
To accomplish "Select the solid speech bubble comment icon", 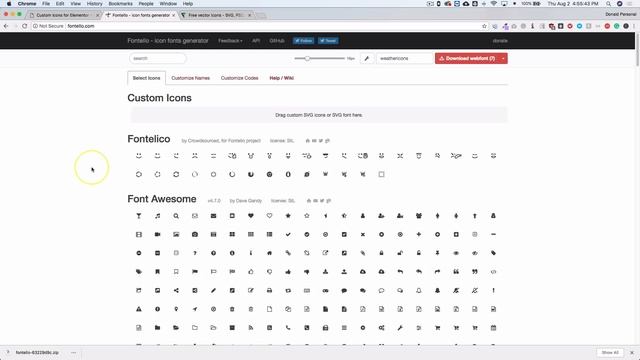I will click(x=344, y=291).
